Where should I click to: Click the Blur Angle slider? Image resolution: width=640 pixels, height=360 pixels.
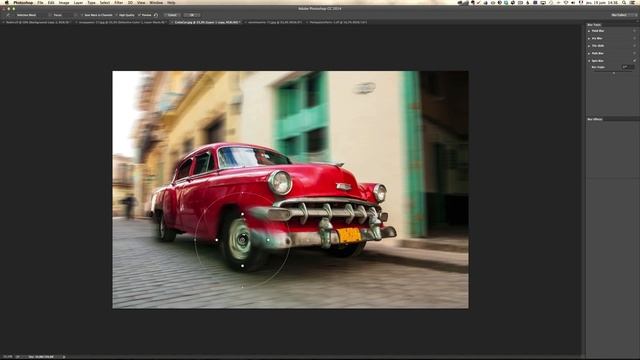[x=613, y=72]
